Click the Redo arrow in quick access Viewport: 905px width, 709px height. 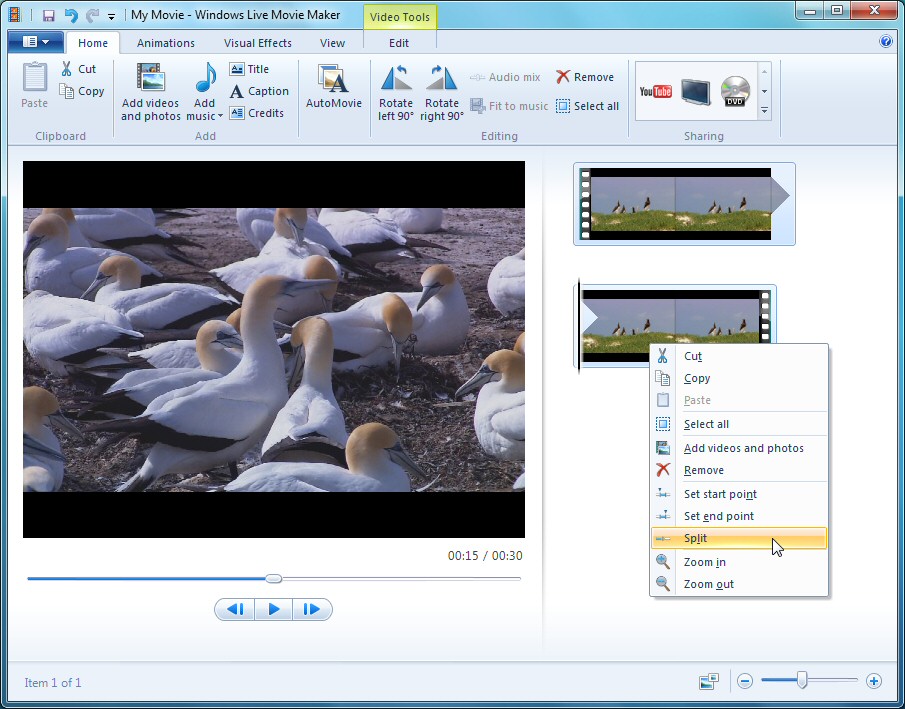tap(92, 16)
